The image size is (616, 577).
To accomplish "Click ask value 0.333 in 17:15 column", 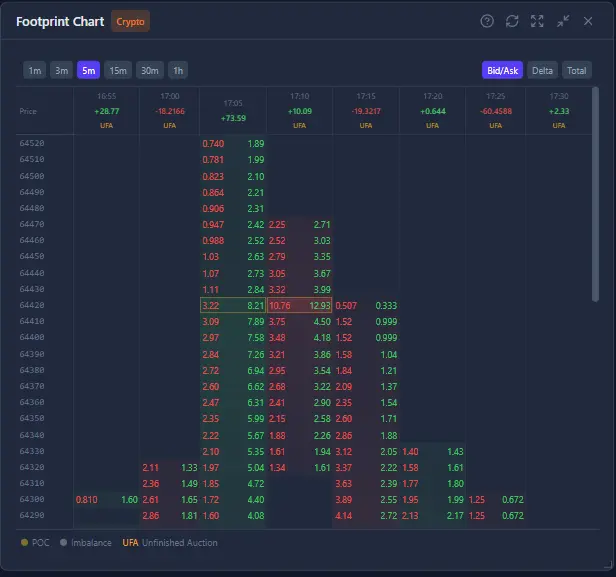I will click(386, 306).
